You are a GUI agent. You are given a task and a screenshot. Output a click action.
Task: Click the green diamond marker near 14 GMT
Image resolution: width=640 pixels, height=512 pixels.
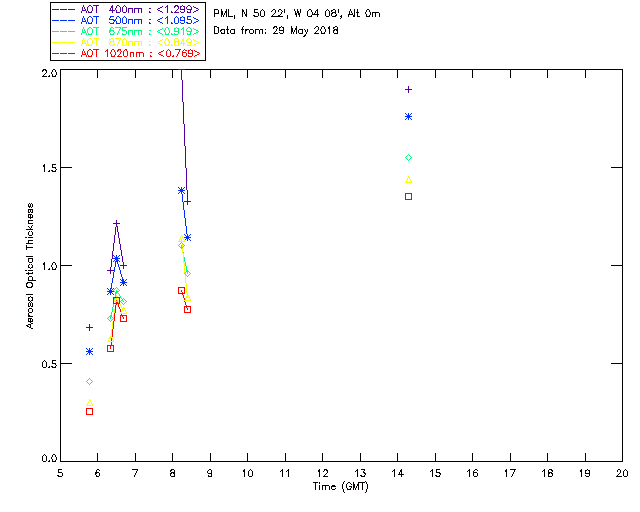[408, 158]
